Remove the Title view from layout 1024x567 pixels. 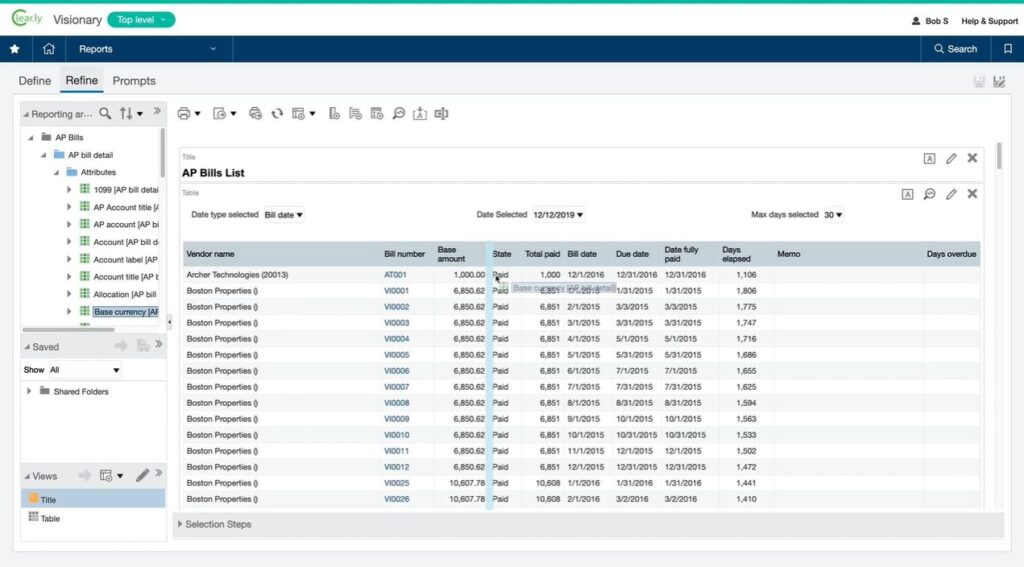[x=972, y=158]
